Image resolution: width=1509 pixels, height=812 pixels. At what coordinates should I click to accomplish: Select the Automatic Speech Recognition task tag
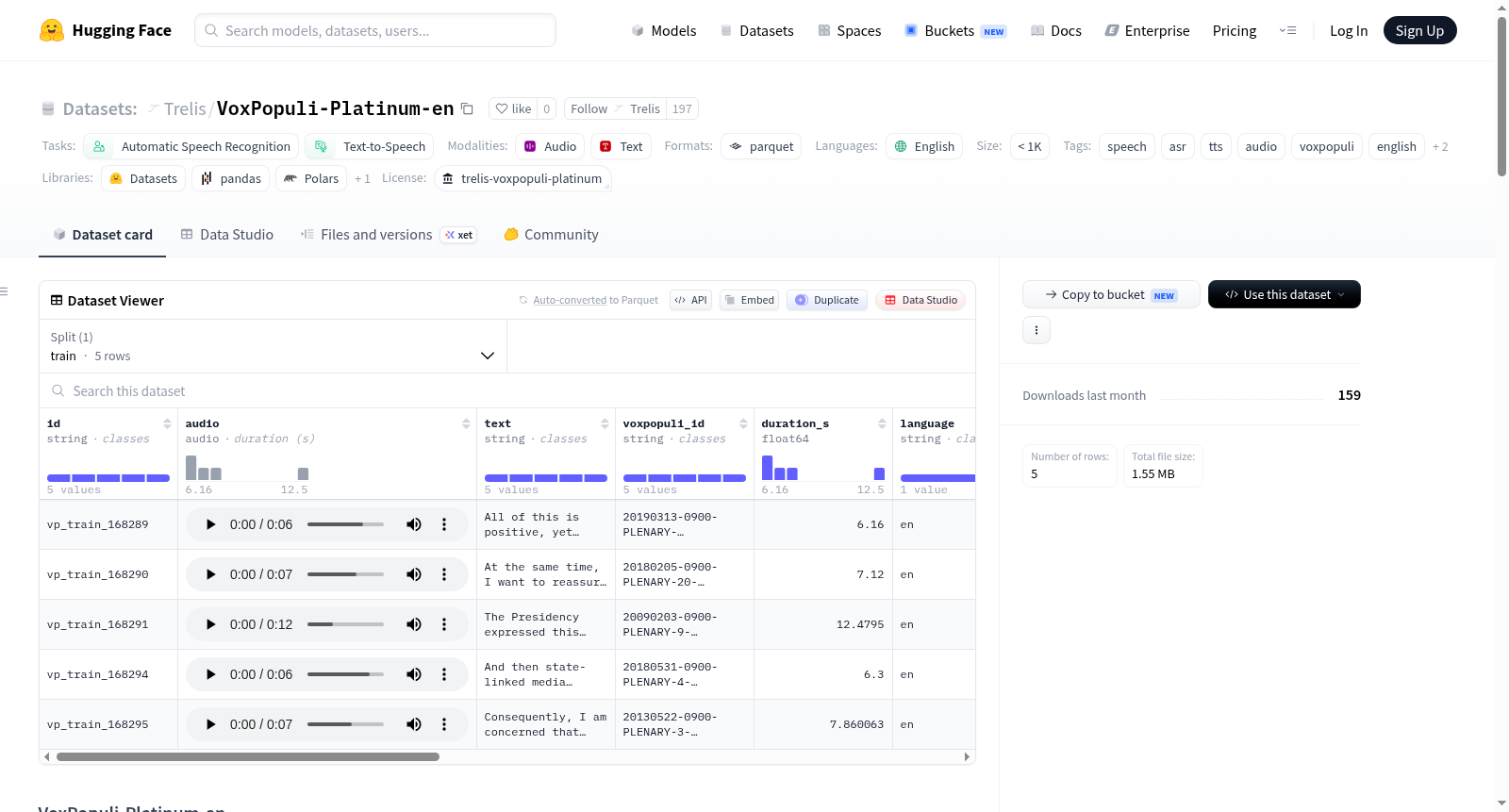click(191, 146)
